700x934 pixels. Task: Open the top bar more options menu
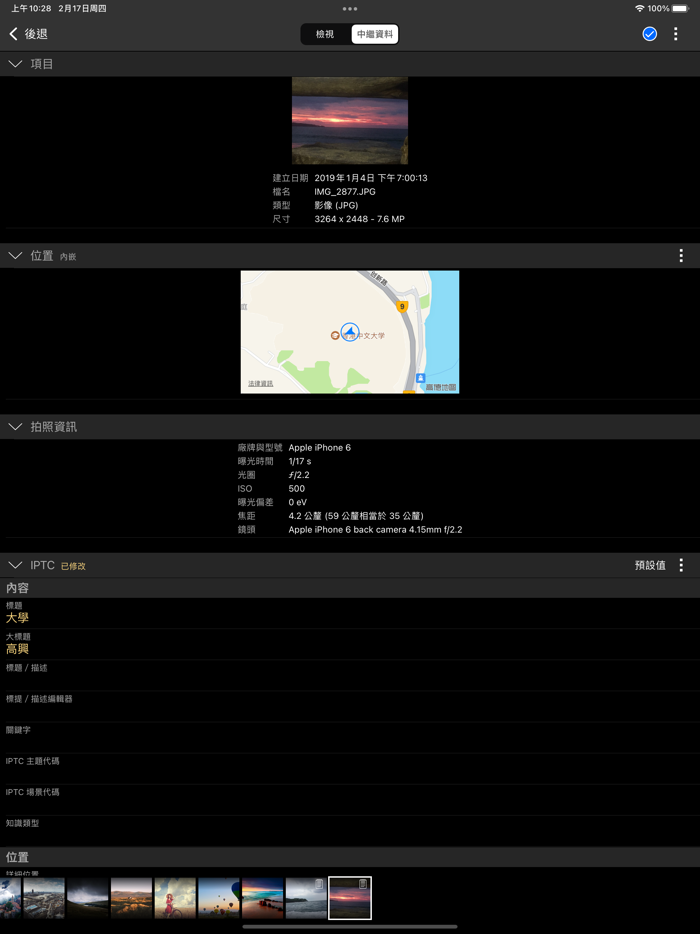click(676, 34)
